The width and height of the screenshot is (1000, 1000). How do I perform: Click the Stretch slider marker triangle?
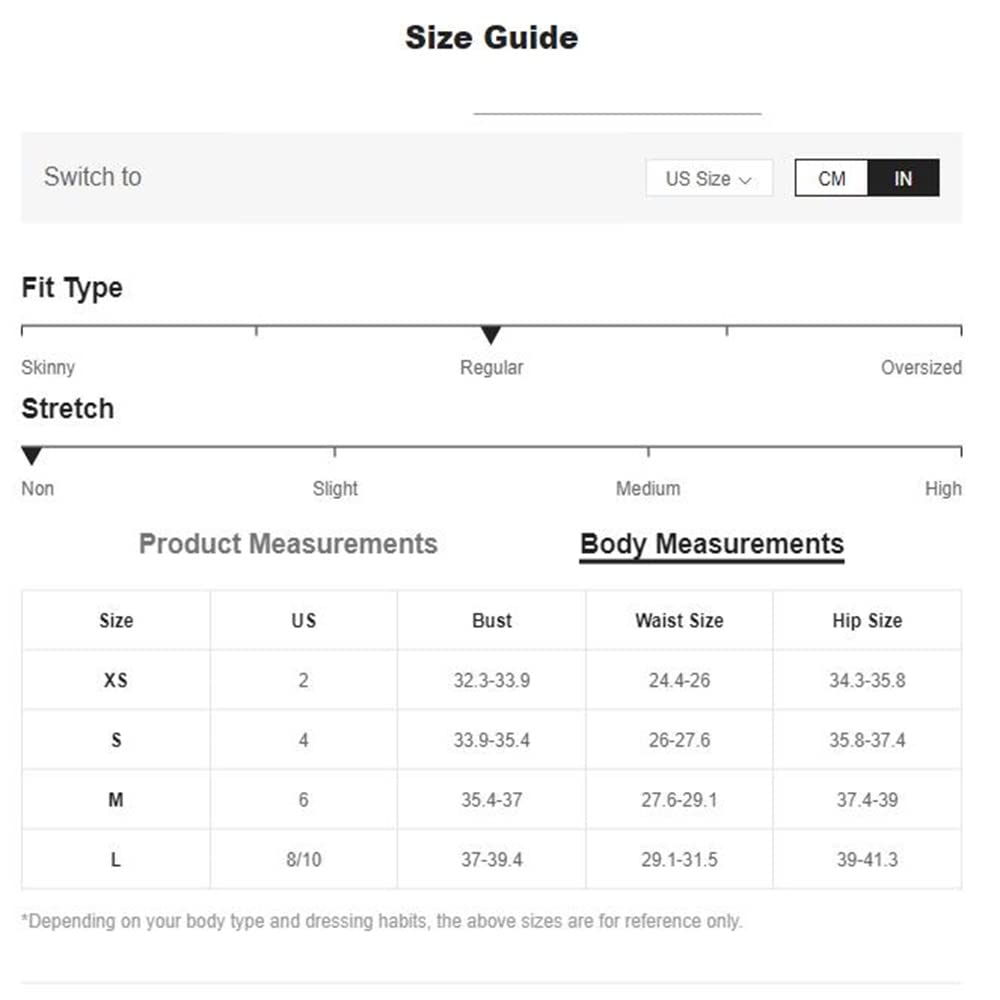(x=32, y=456)
